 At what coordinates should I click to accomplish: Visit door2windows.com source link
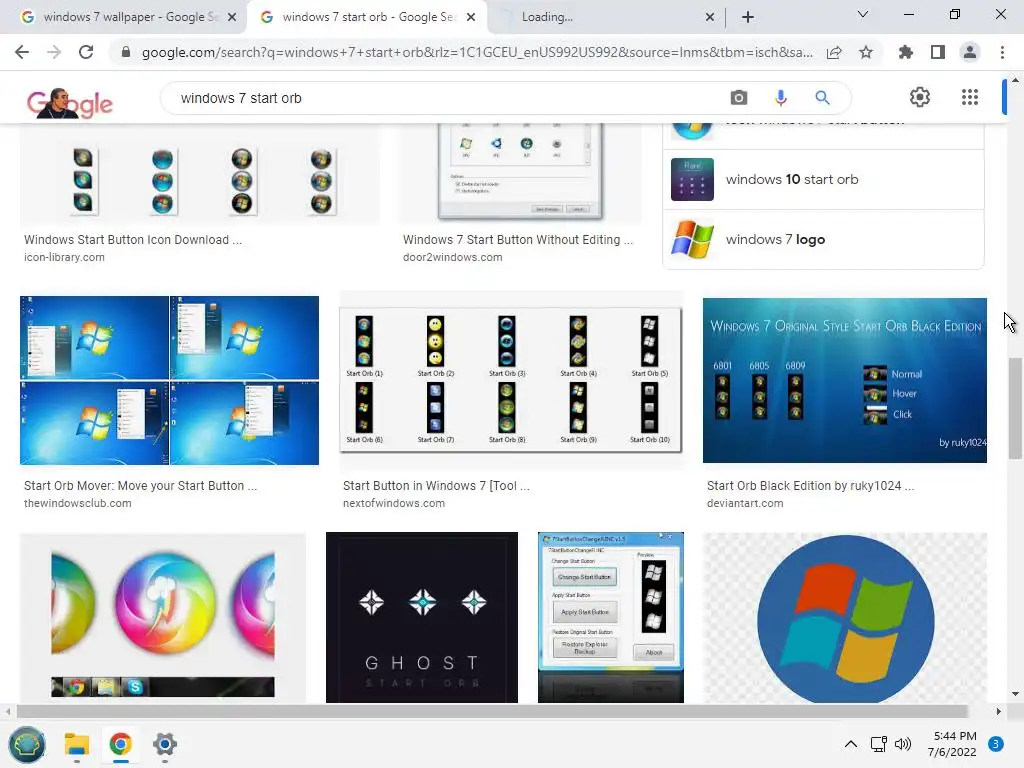click(x=453, y=257)
